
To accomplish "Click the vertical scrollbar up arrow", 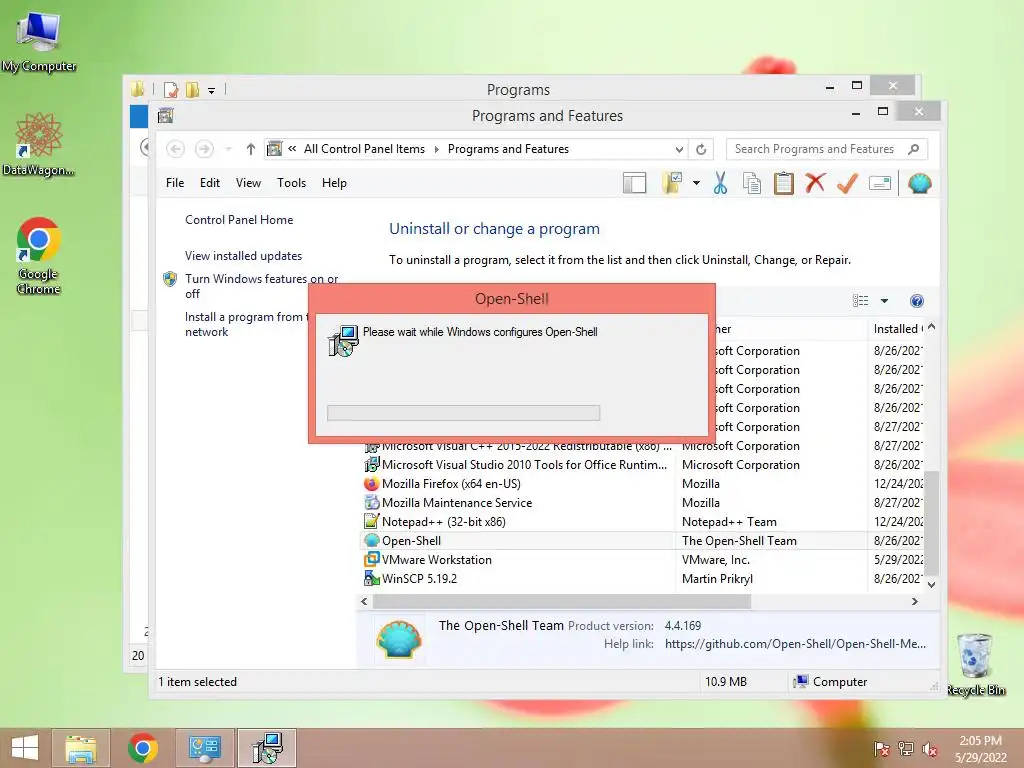I will pyautogui.click(x=932, y=327).
